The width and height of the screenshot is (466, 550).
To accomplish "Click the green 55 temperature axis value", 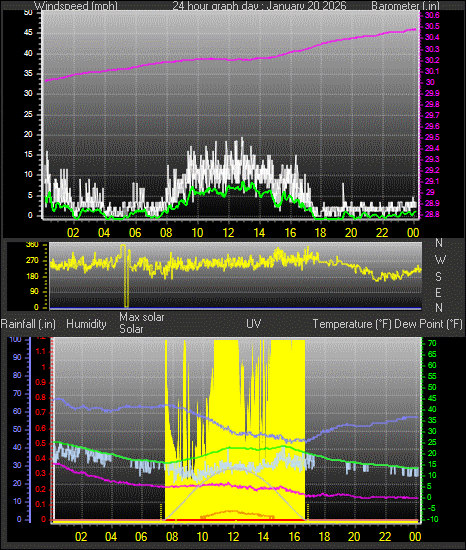I will click(x=432, y=376).
